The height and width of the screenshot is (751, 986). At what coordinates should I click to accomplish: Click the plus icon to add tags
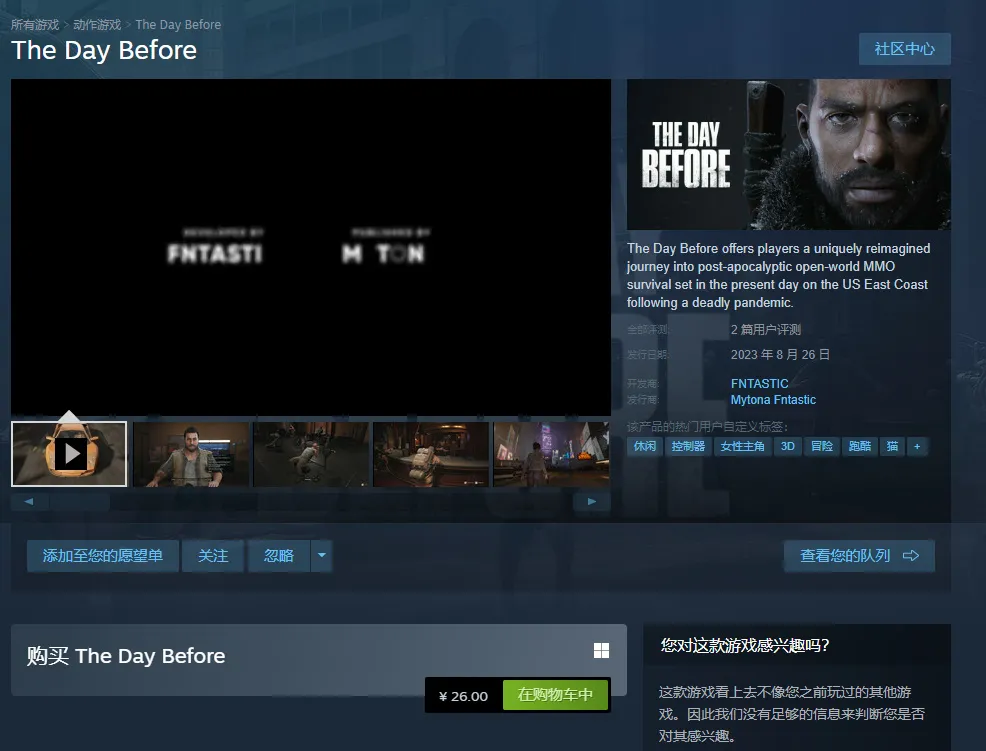917,446
